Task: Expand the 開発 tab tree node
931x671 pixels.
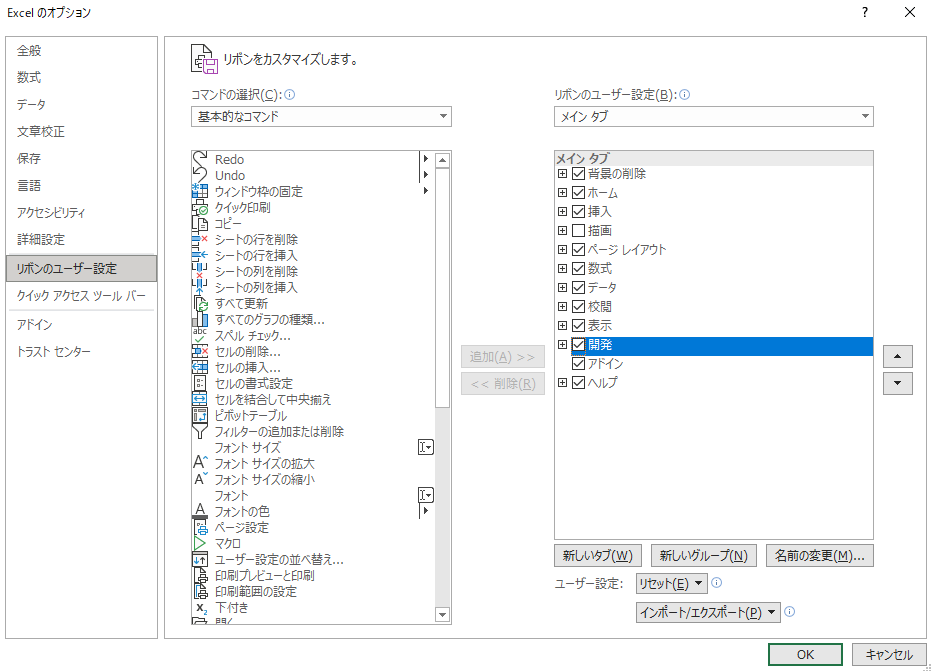Action: coord(562,344)
